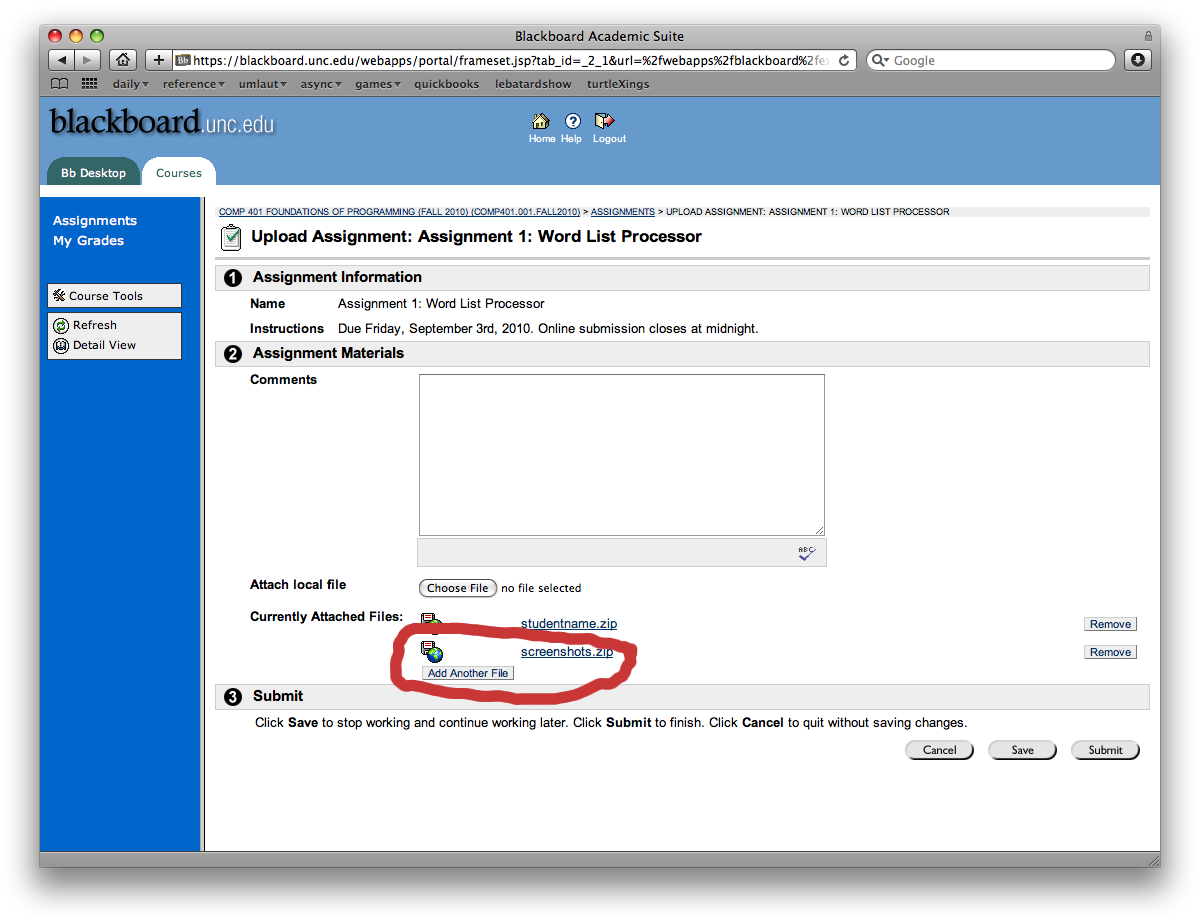This screenshot has width=1200, height=922.
Task: Open the async bookmarks folder
Action: pos(321,84)
